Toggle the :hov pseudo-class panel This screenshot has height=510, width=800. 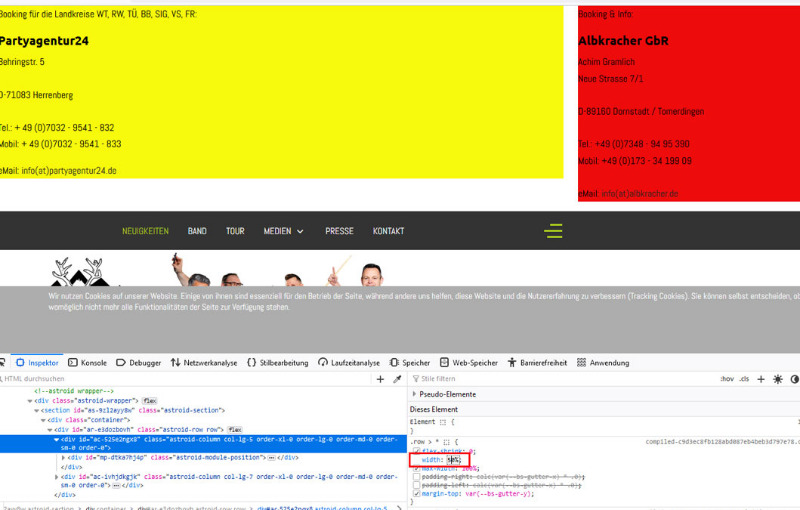(727, 379)
